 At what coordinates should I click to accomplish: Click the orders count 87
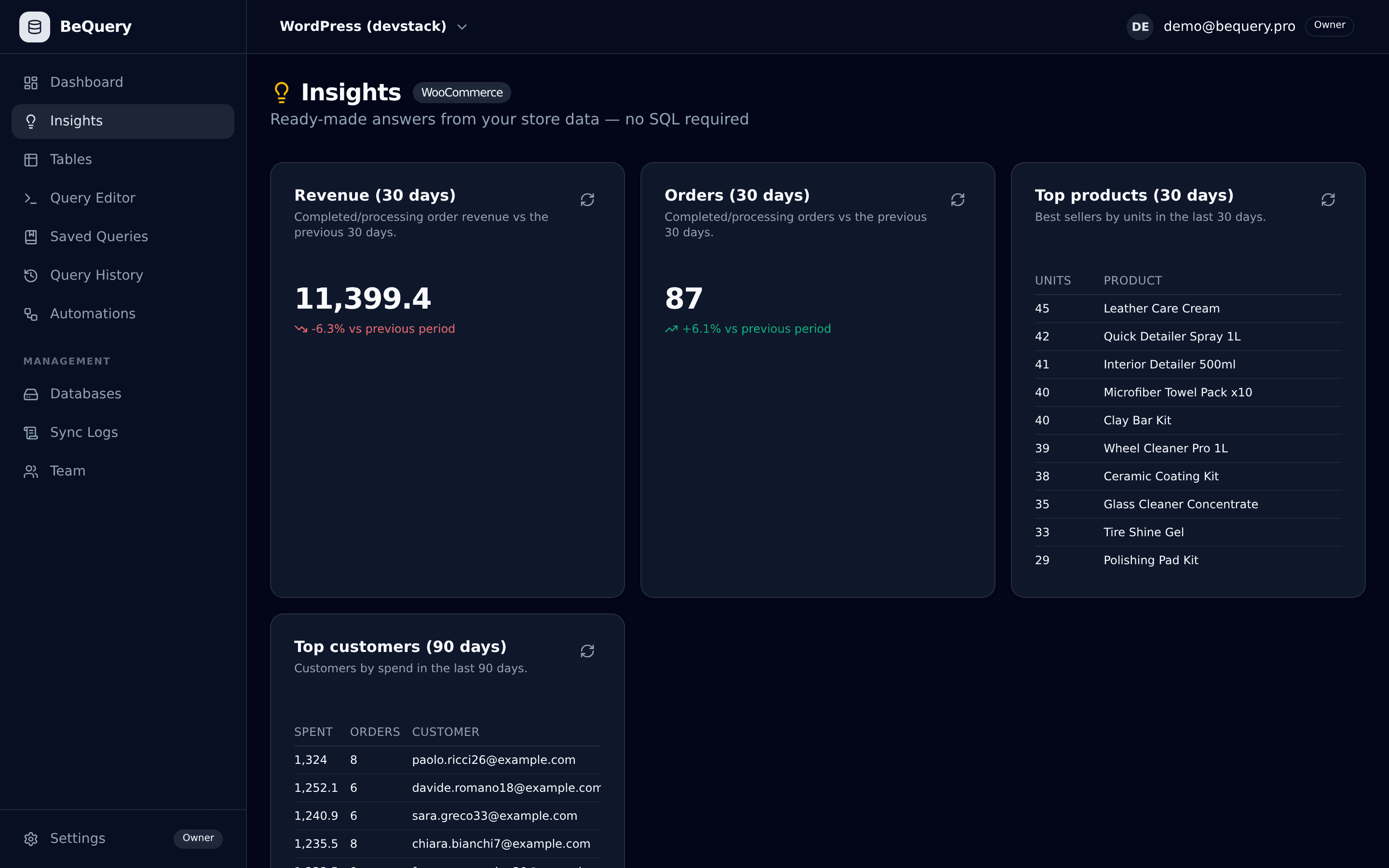pyautogui.click(x=683, y=298)
